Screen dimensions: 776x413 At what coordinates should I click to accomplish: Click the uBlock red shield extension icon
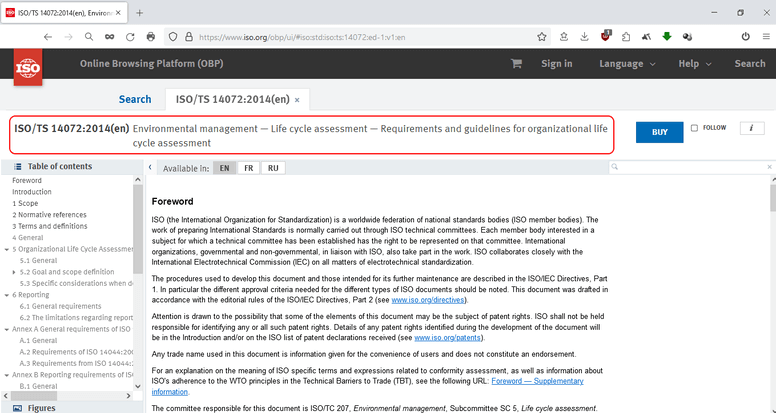[606, 36]
